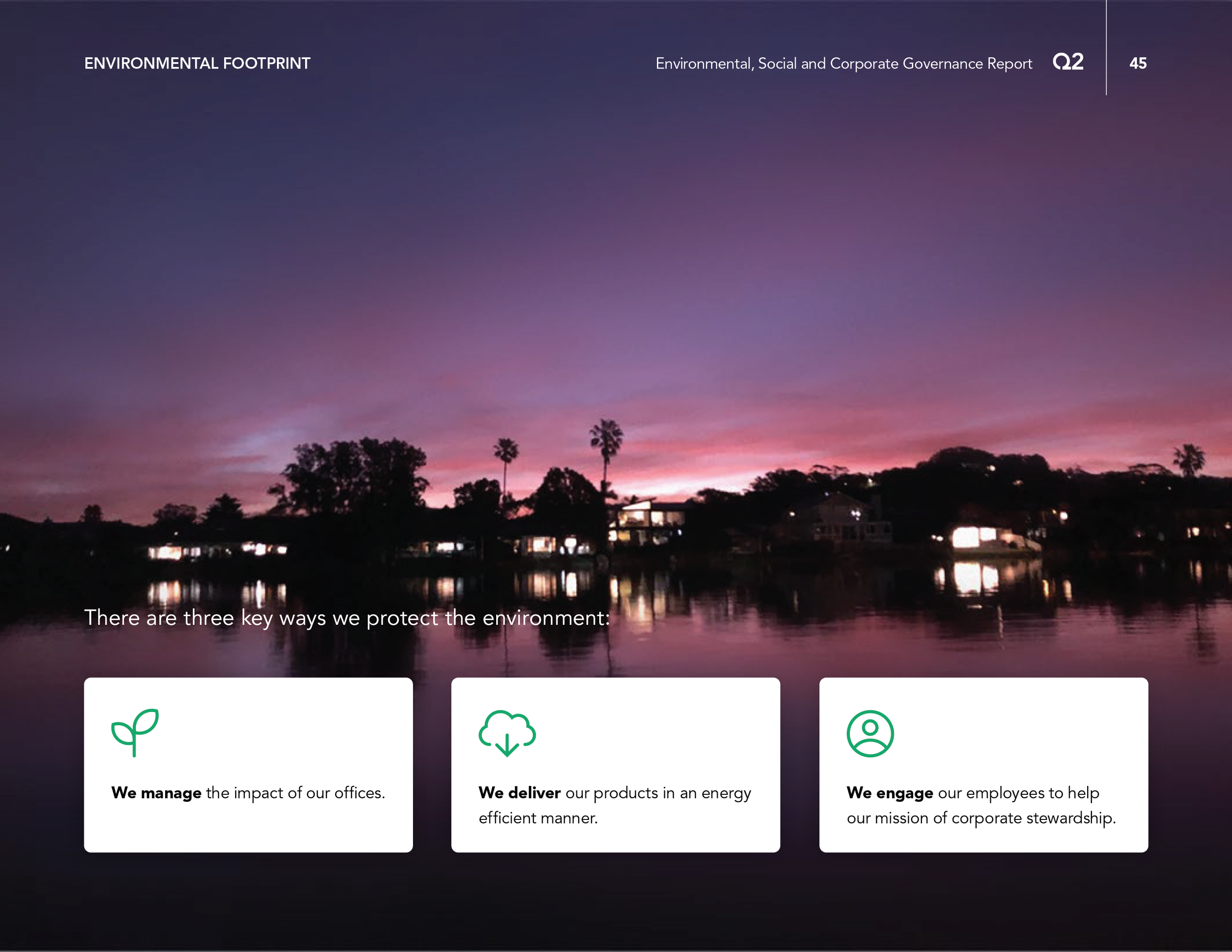The image size is (1232, 952).
Task: Click the green plant sprout icon
Action: coord(135,733)
